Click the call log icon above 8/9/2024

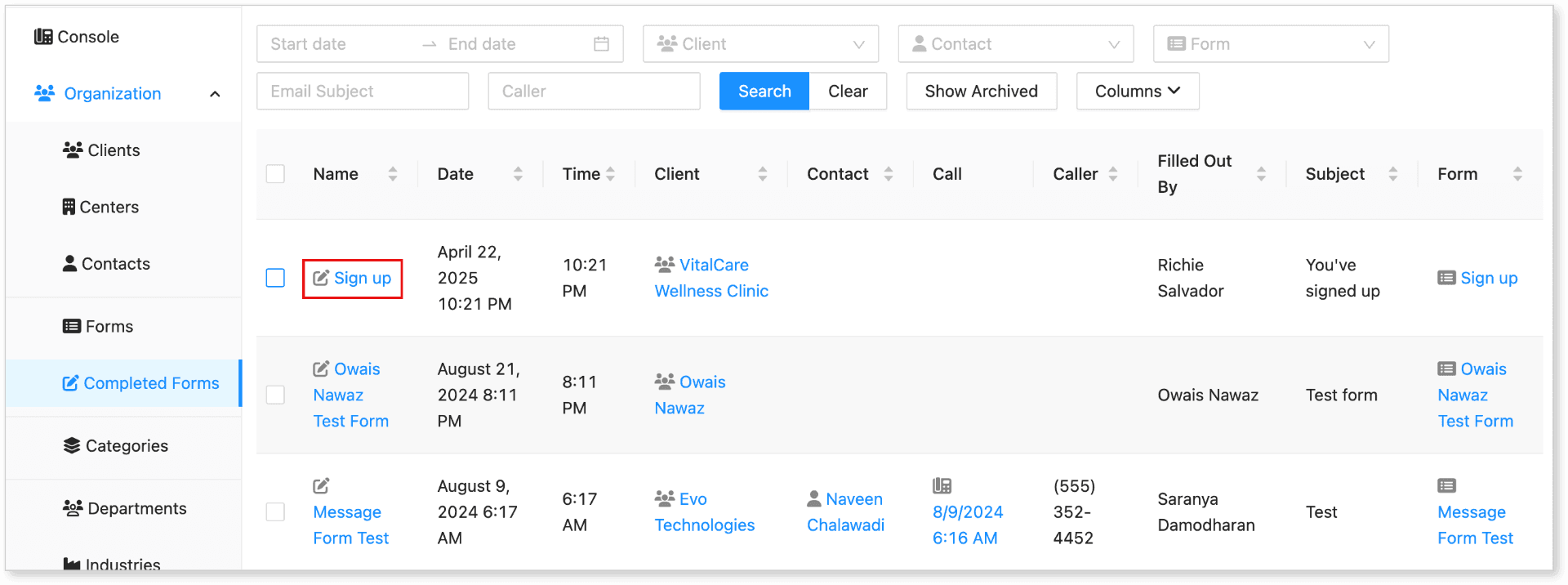click(x=942, y=486)
